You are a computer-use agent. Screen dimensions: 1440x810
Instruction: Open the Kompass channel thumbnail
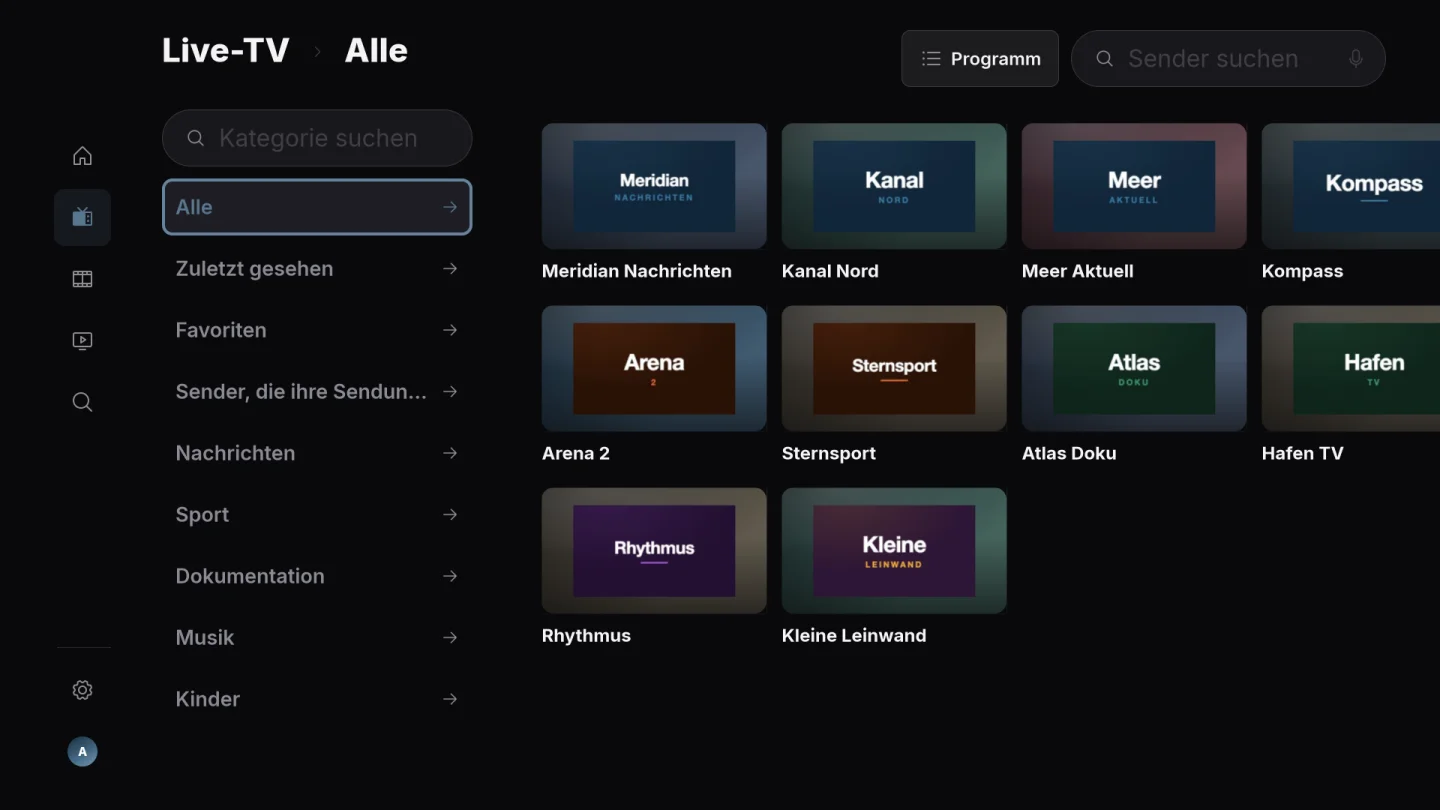click(1351, 186)
